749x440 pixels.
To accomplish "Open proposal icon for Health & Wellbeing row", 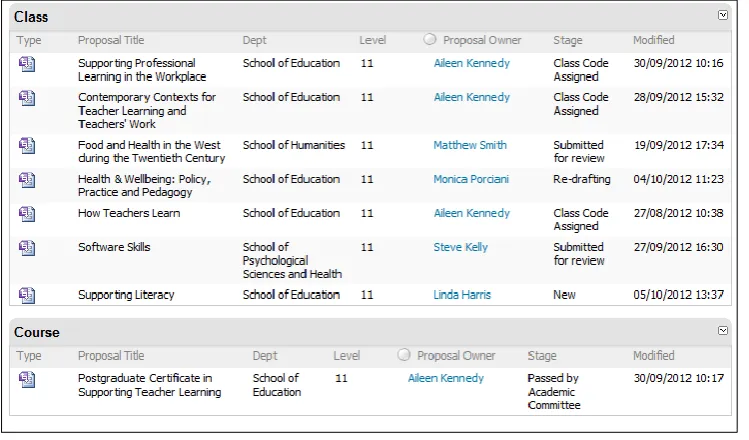I will [27, 180].
